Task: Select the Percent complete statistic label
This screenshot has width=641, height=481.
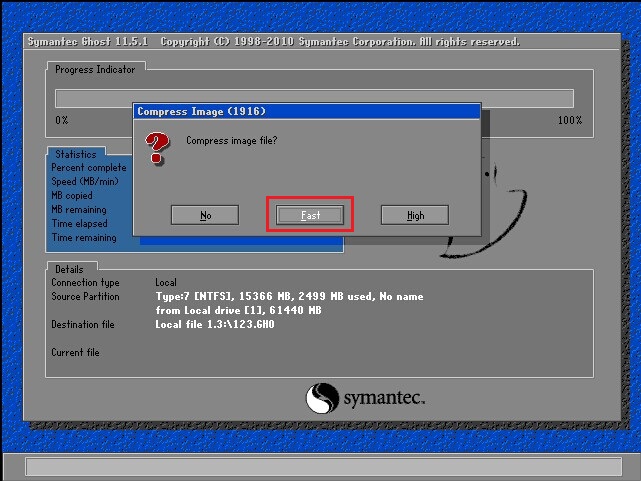Action: point(89,168)
